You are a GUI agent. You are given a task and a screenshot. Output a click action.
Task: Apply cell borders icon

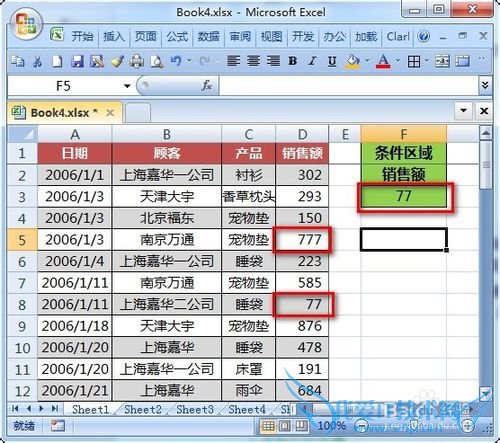click(x=414, y=61)
